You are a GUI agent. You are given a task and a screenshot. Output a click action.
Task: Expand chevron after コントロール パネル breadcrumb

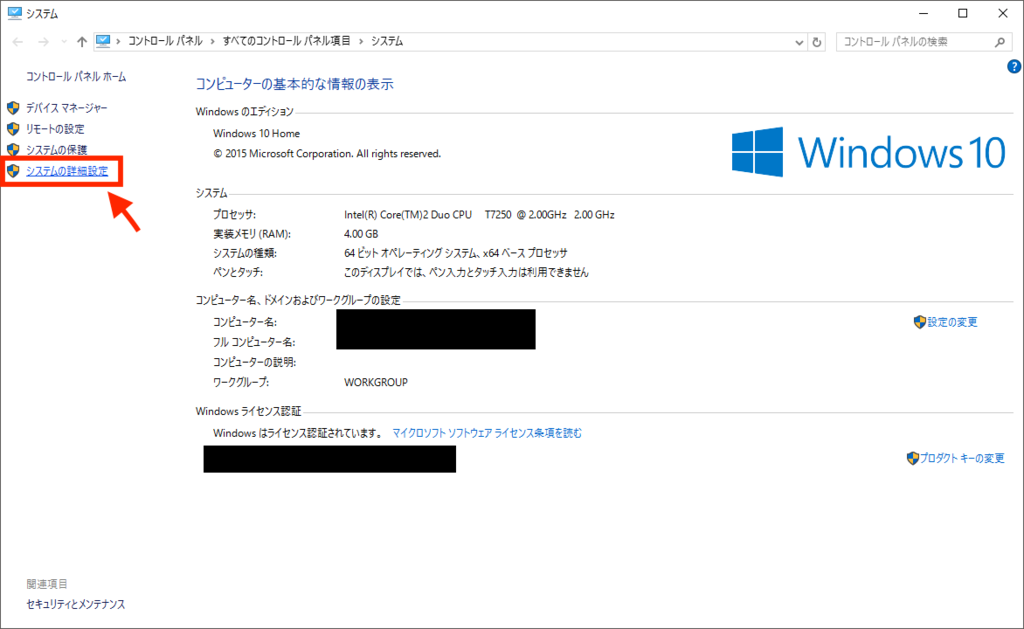[x=212, y=41]
